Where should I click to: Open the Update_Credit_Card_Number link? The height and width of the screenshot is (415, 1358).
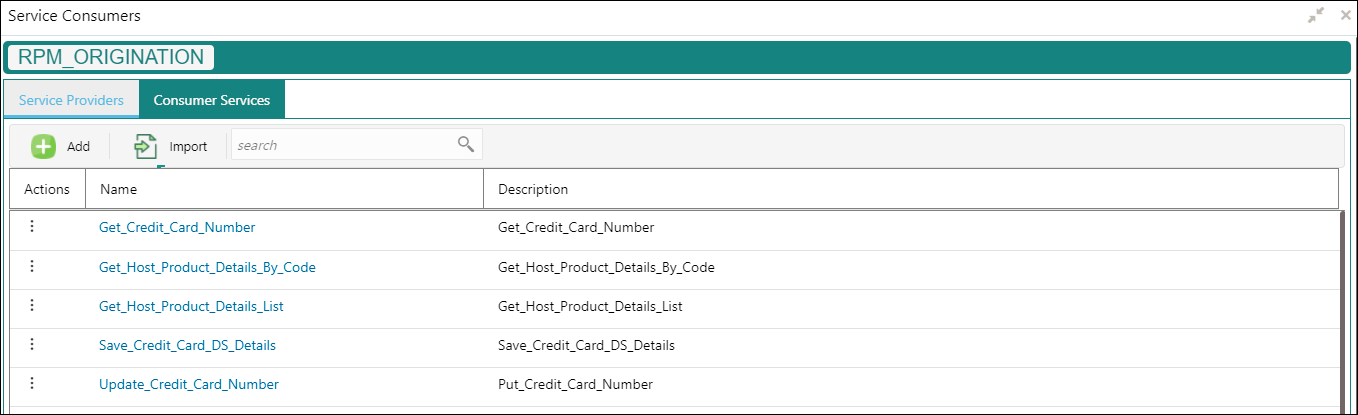(x=189, y=384)
